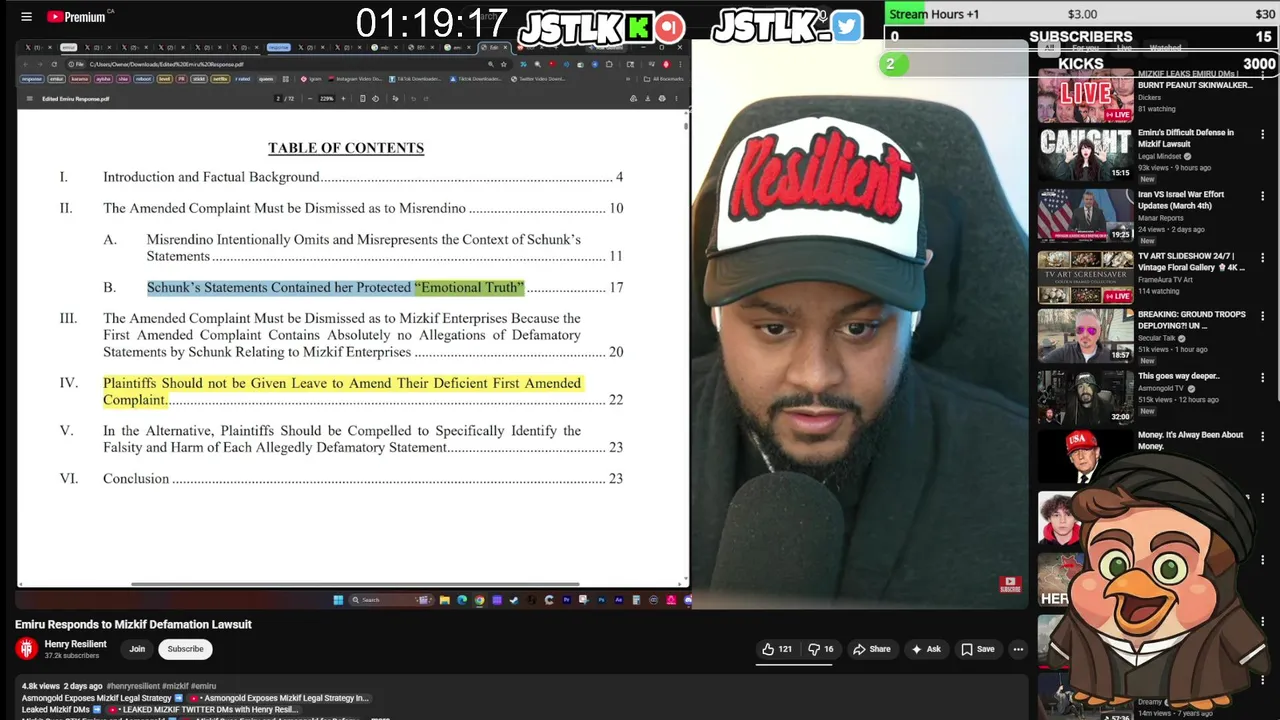
Task: Click the PDF viewer sidebar menu icon
Action: pos(30,98)
